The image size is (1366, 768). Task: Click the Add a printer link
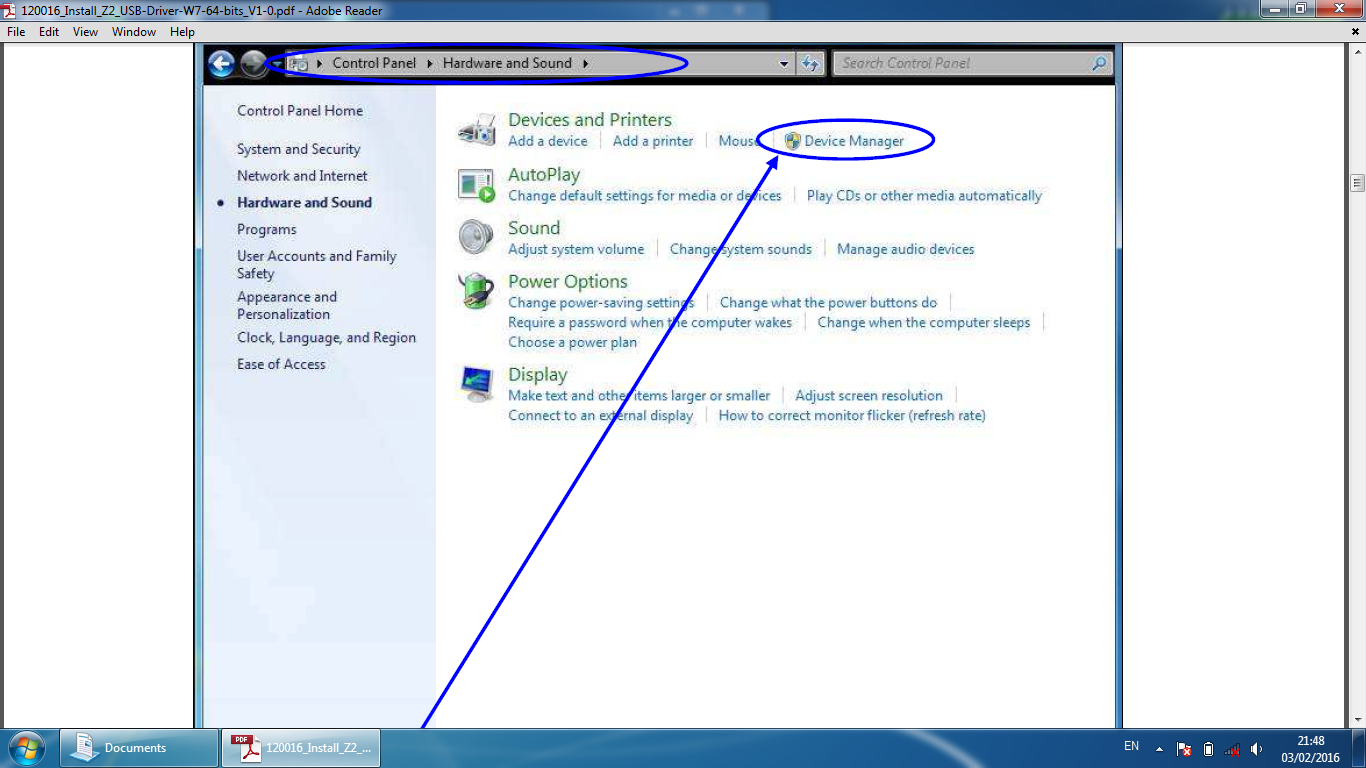point(653,141)
